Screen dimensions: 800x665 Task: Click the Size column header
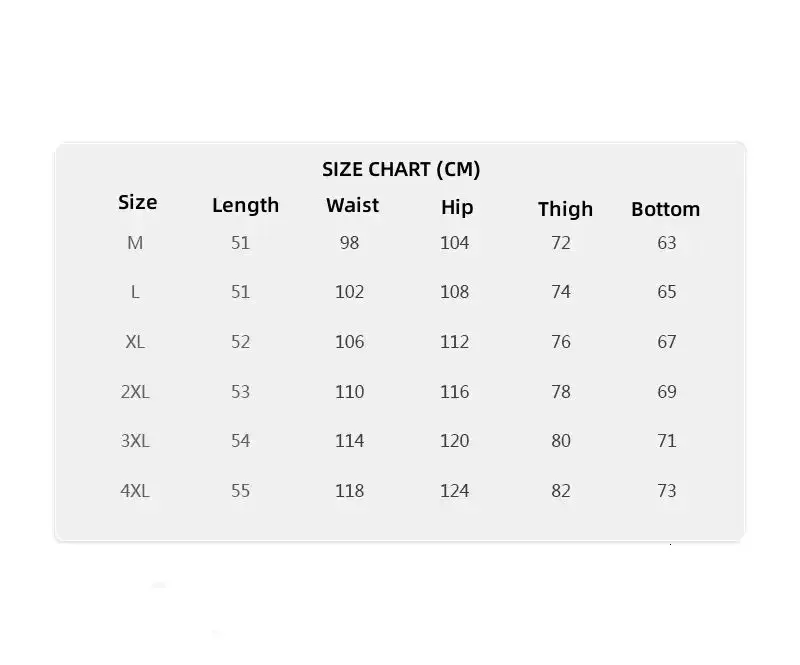pos(137,202)
